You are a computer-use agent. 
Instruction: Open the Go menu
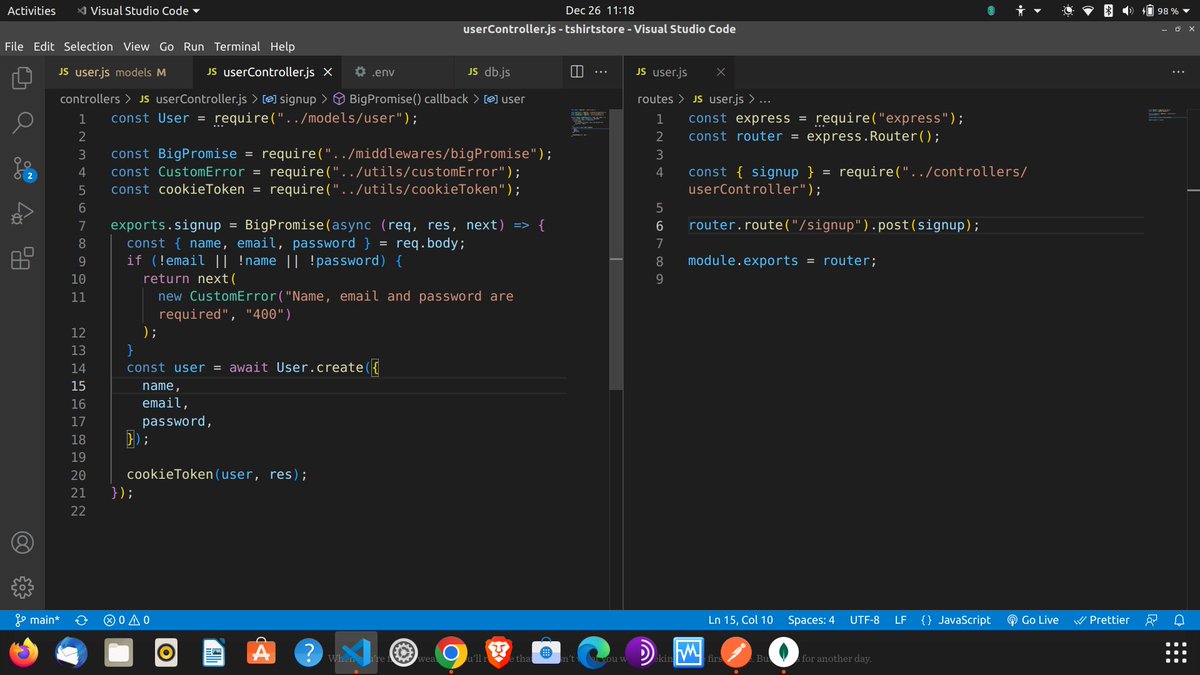coord(166,46)
